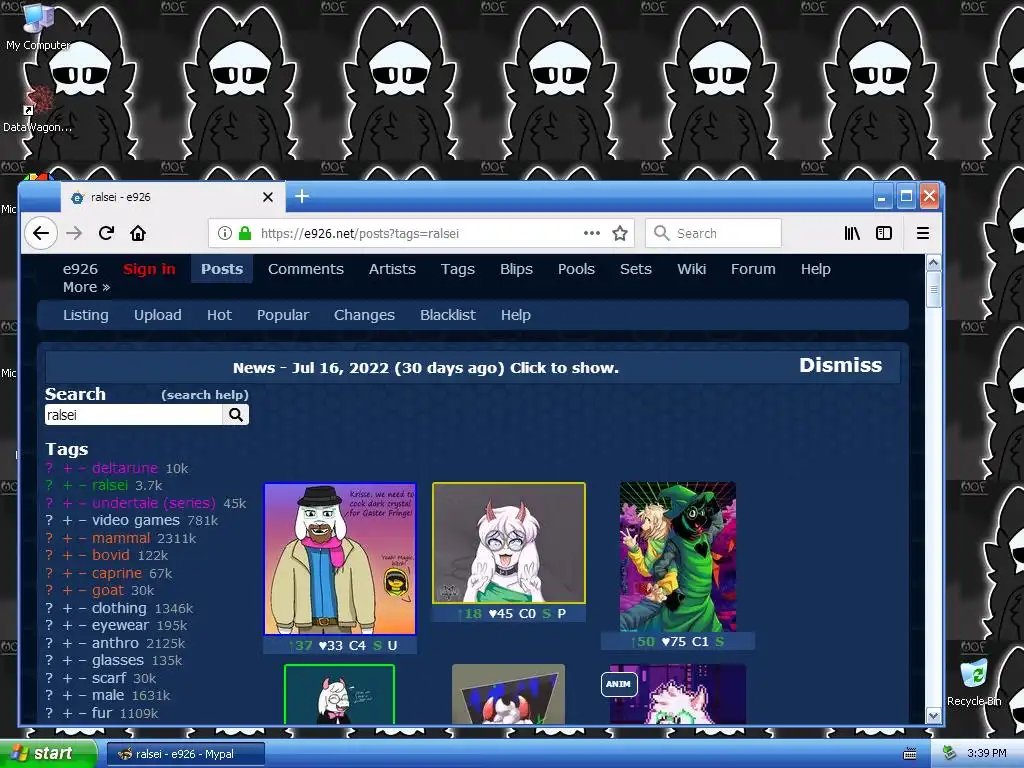Click the system tray notification icon
The width and height of the screenshot is (1024, 768).
point(950,754)
